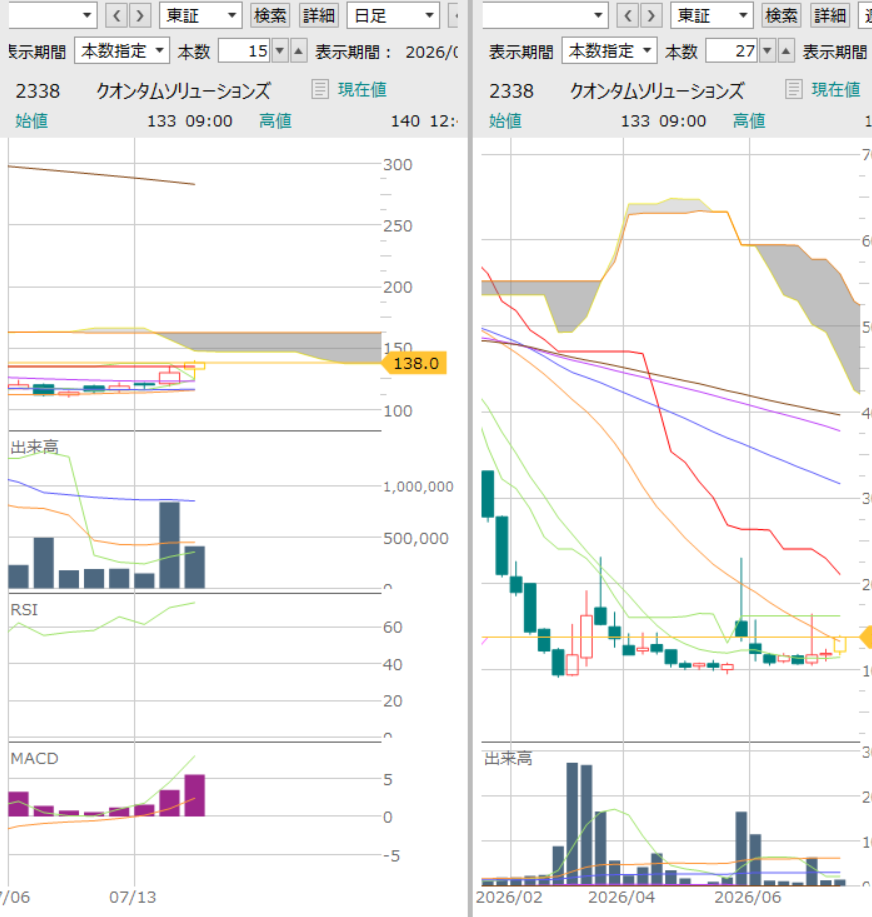Viewport: 872px width, 917px height.
Task: Open 本数指定 dropdown in right panel
Action: 609,51
